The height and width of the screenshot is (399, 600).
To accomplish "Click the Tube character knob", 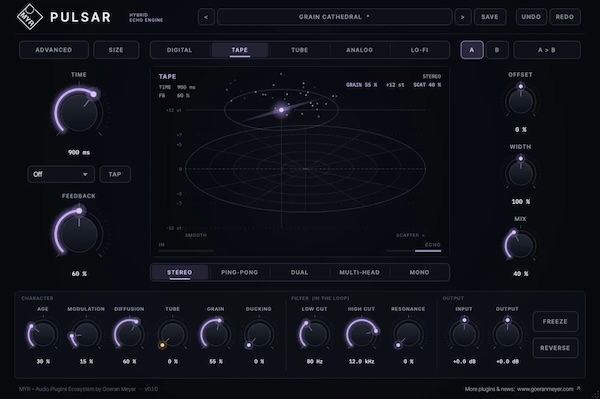I will pos(172,334).
